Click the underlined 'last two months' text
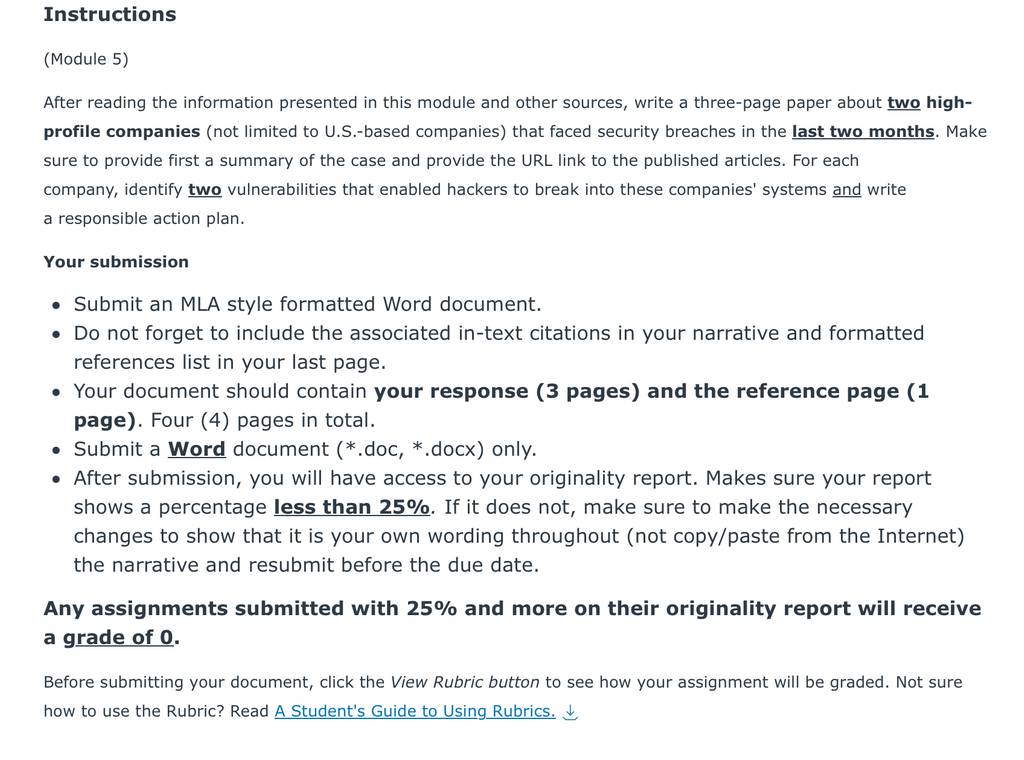Screen dimensions: 1024x760 click(x=863, y=131)
